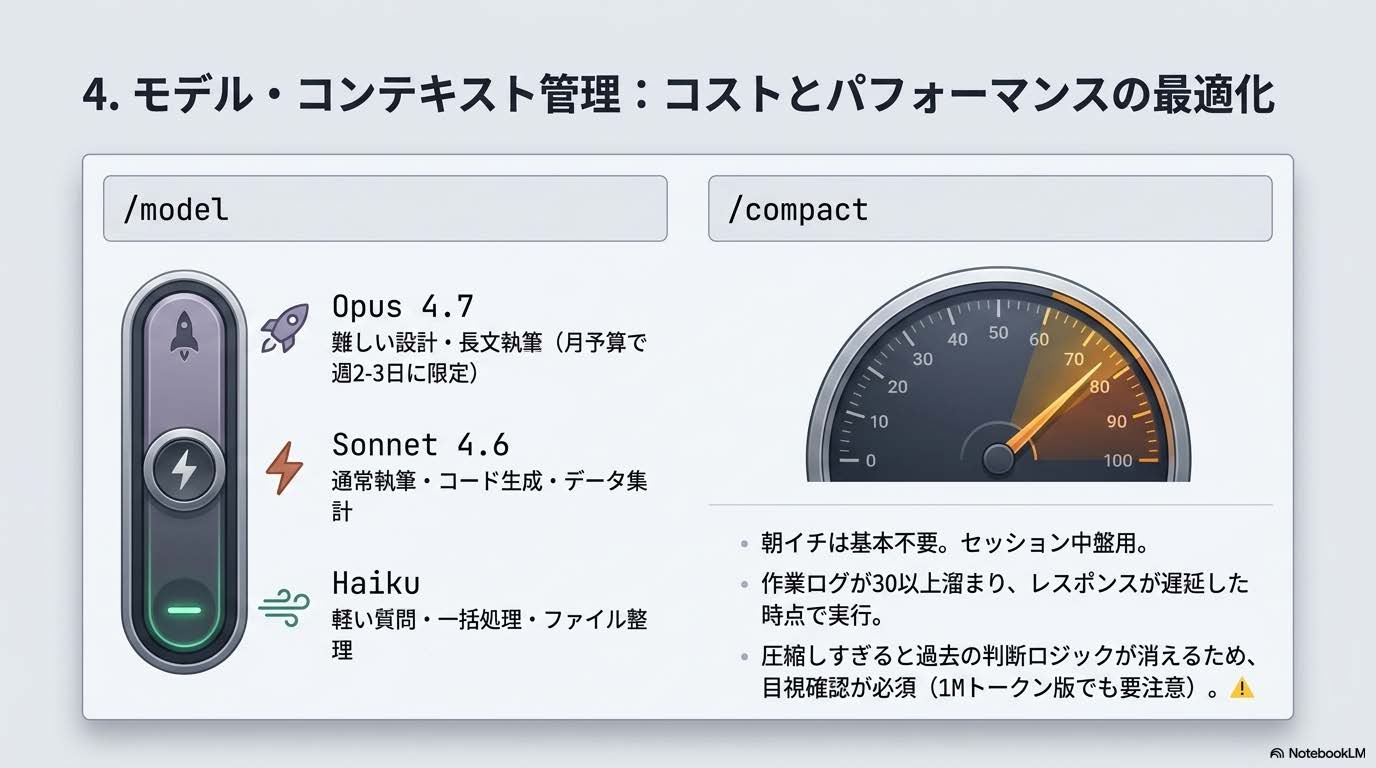Image resolution: width=1376 pixels, height=768 pixels.
Task: Click the green wind icon beside Haiku
Action: [284, 607]
